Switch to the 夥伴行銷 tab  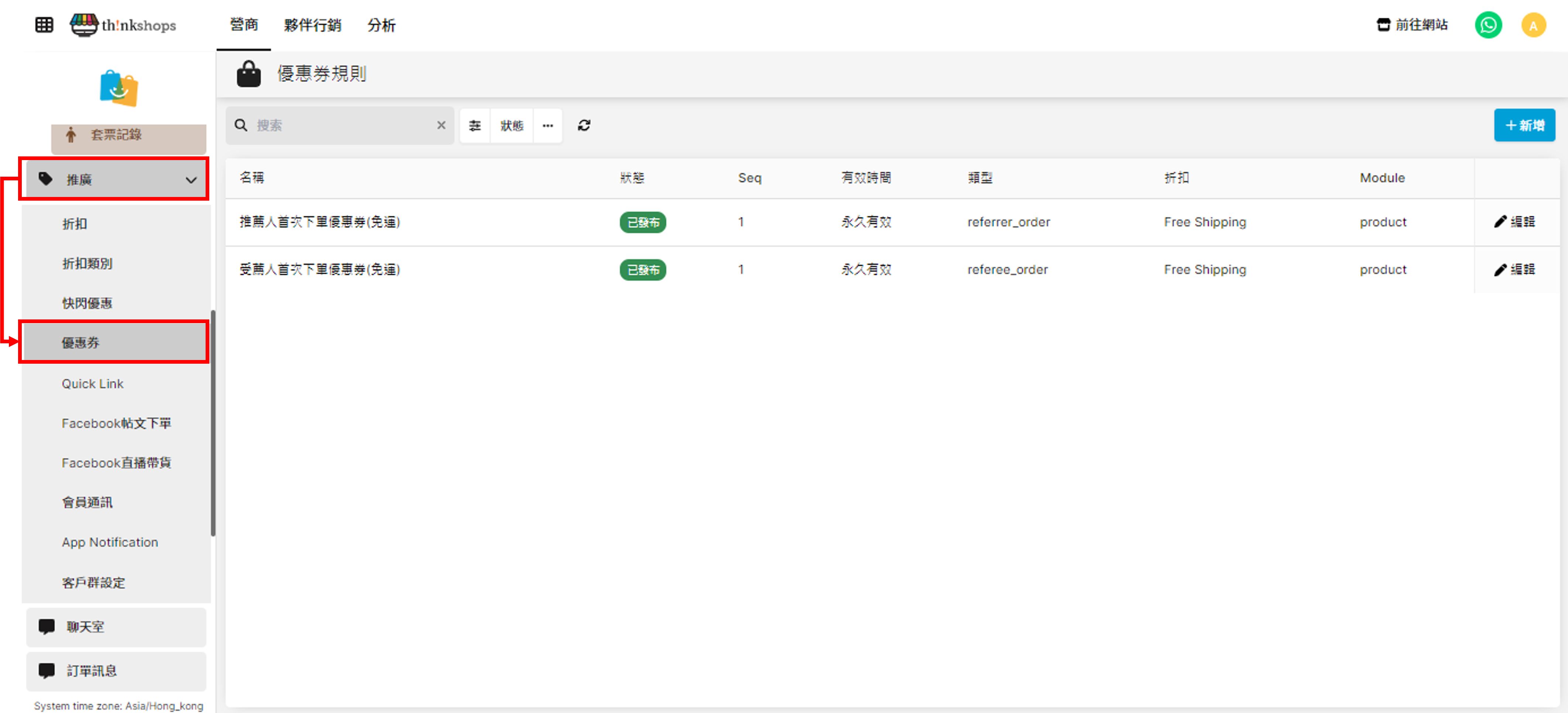pos(312,25)
